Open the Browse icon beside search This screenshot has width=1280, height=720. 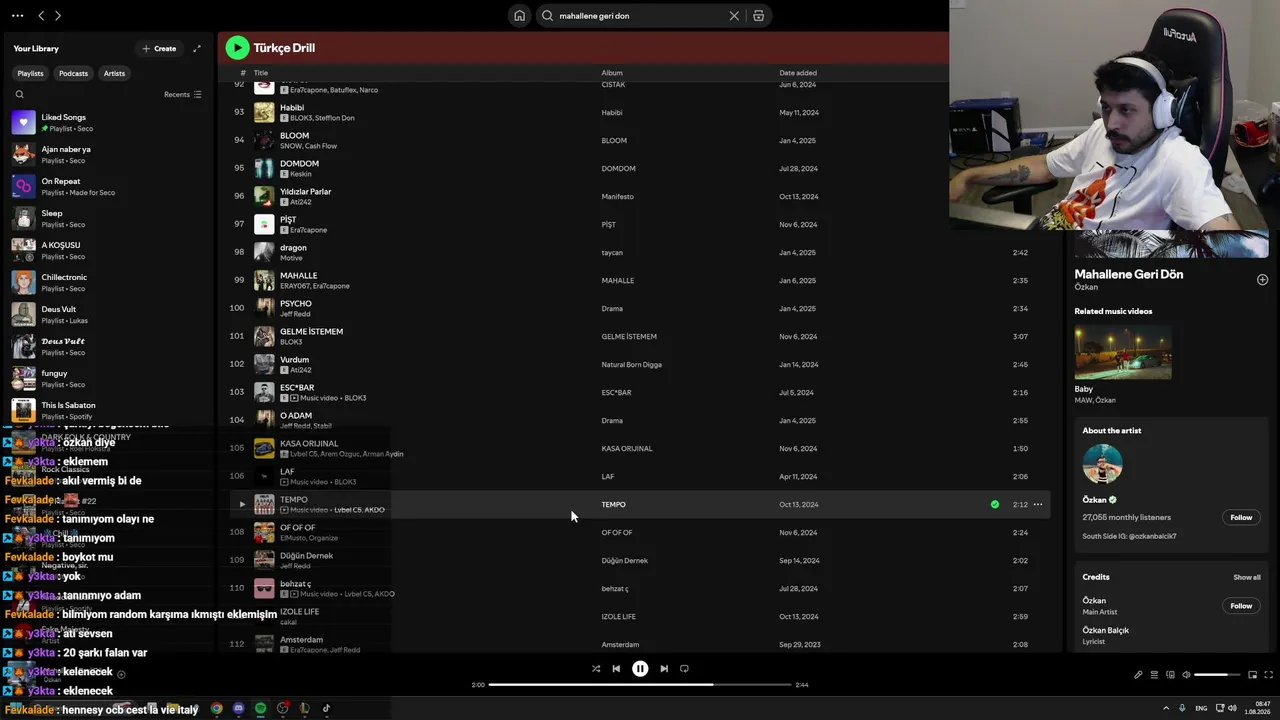[759, 16]
